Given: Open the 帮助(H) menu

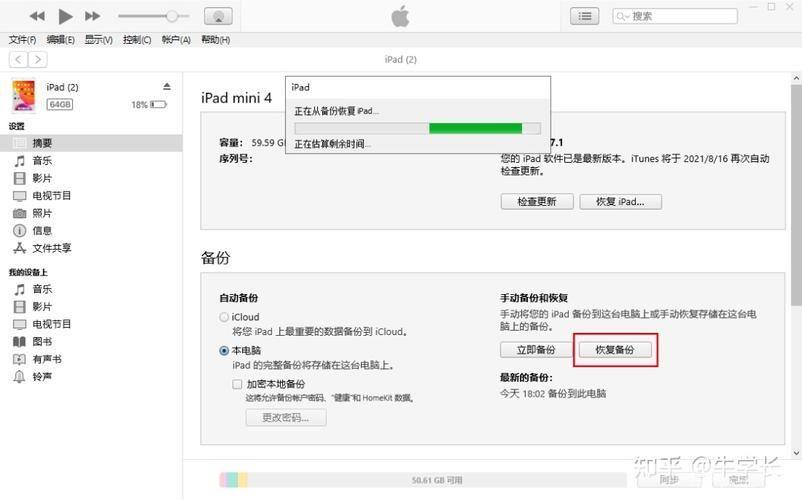Looking at the screenshot, I should (215, 40).
